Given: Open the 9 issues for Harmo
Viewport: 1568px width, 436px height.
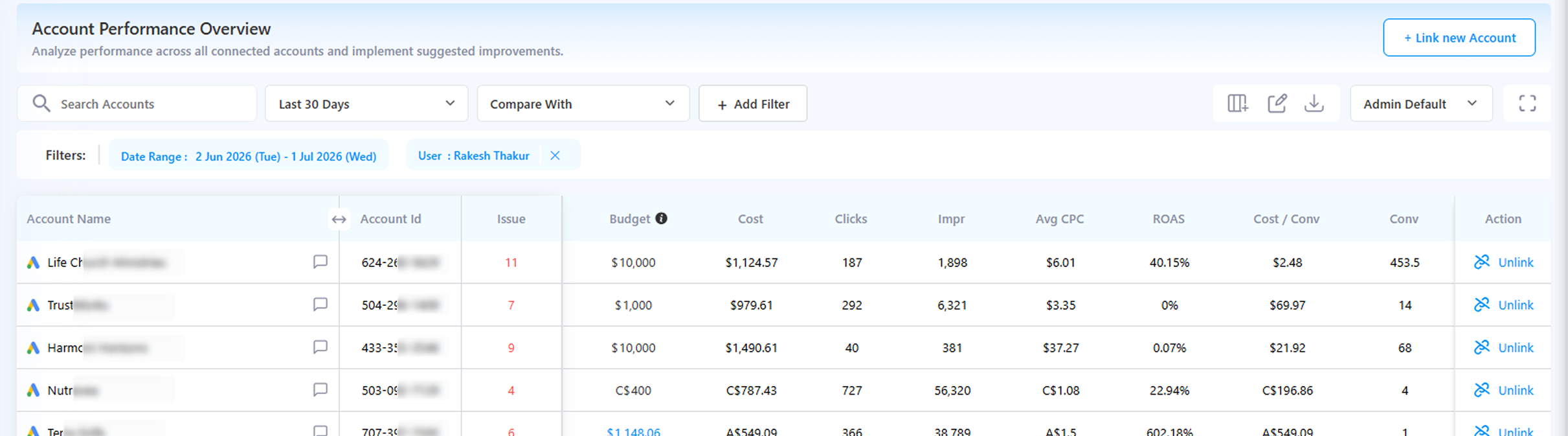Looking at the screenshot, I should tap(511, 348).
